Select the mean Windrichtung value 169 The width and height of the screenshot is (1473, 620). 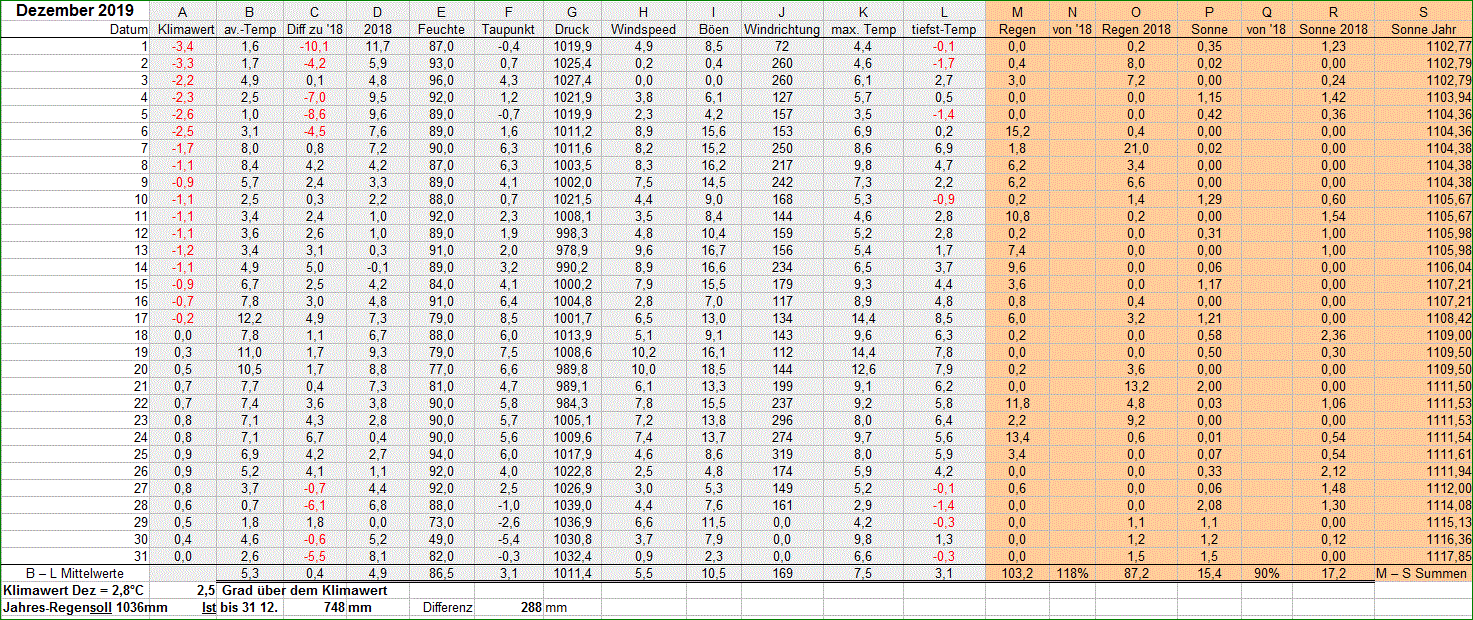click(782, 574)
